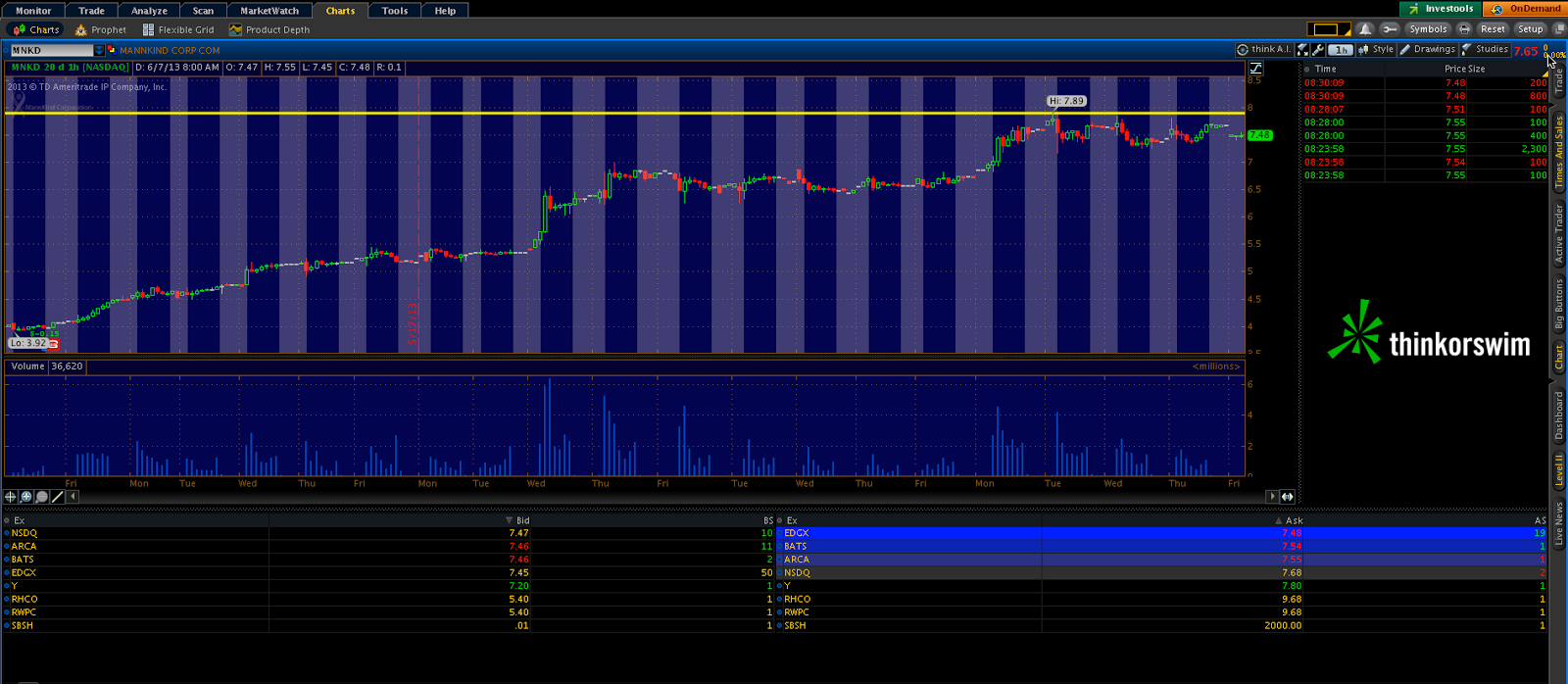The width and height of the screenshot is (1568, 684).
Task: Click the Setup button
Action: click(x=1531, y=29)
